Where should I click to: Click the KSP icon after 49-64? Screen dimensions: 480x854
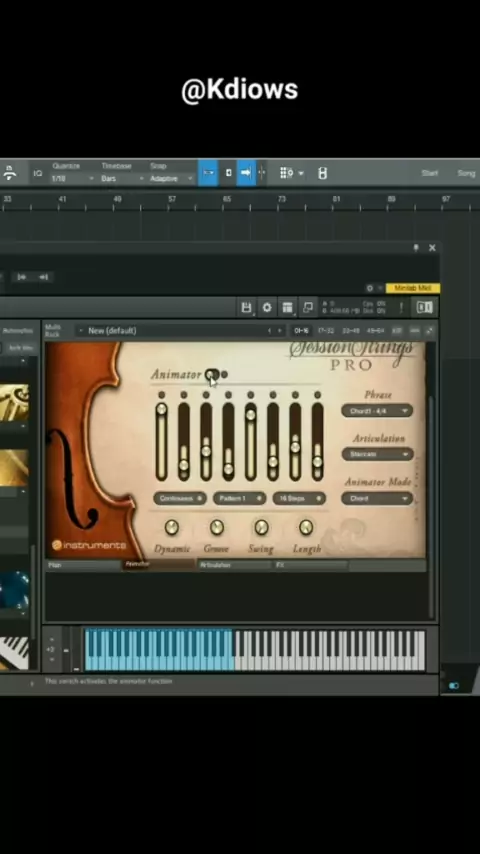(x=397, y=331)
